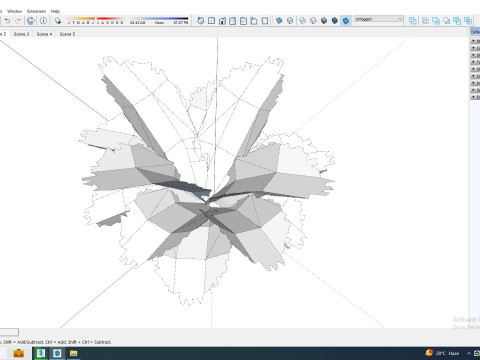Switch to the Scene 4 tab

(x=44, y=34)
